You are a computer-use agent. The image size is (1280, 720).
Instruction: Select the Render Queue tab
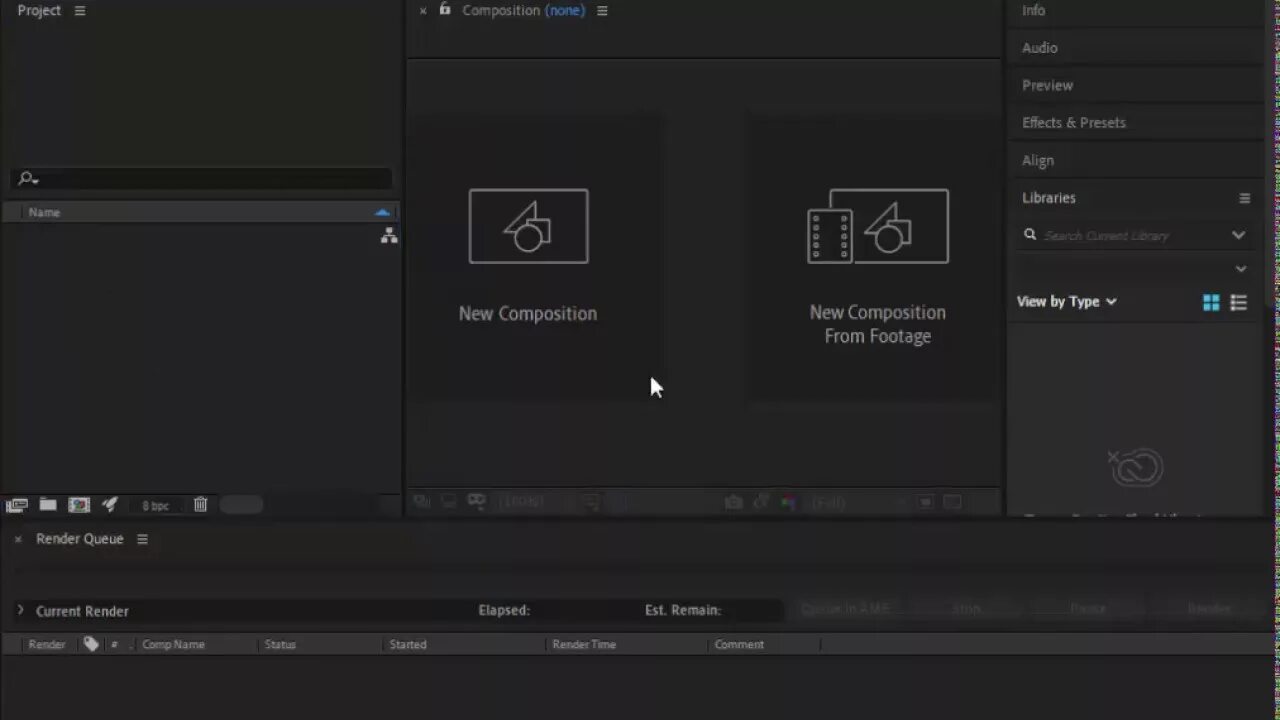click(80, 538)
